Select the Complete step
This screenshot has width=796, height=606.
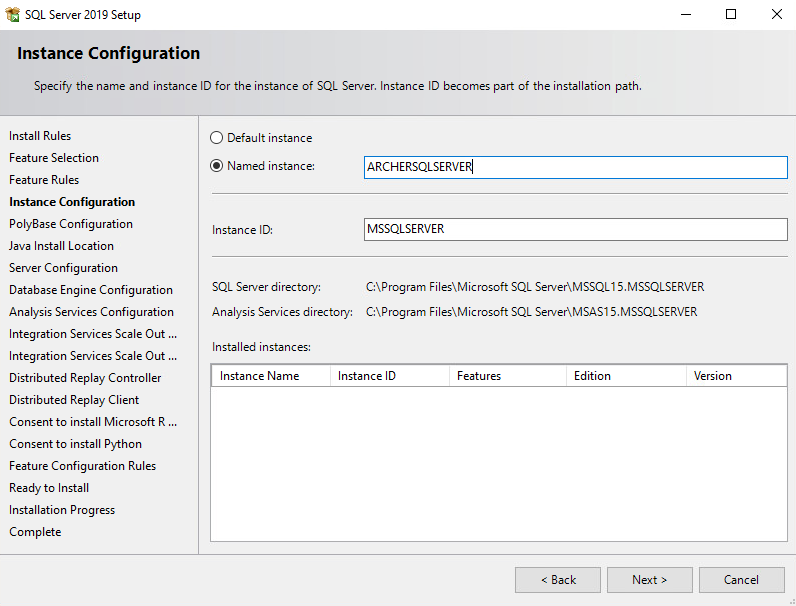[x=35, y=532]
